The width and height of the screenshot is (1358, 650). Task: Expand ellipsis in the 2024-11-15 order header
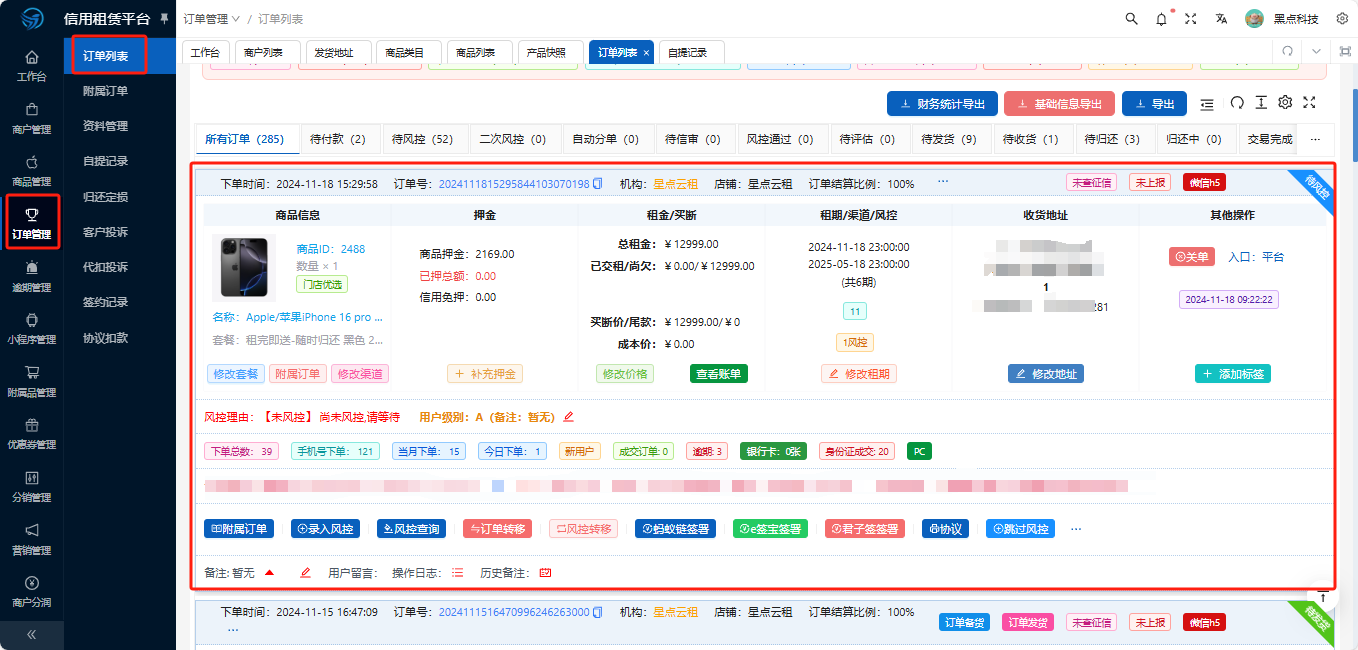233,630
